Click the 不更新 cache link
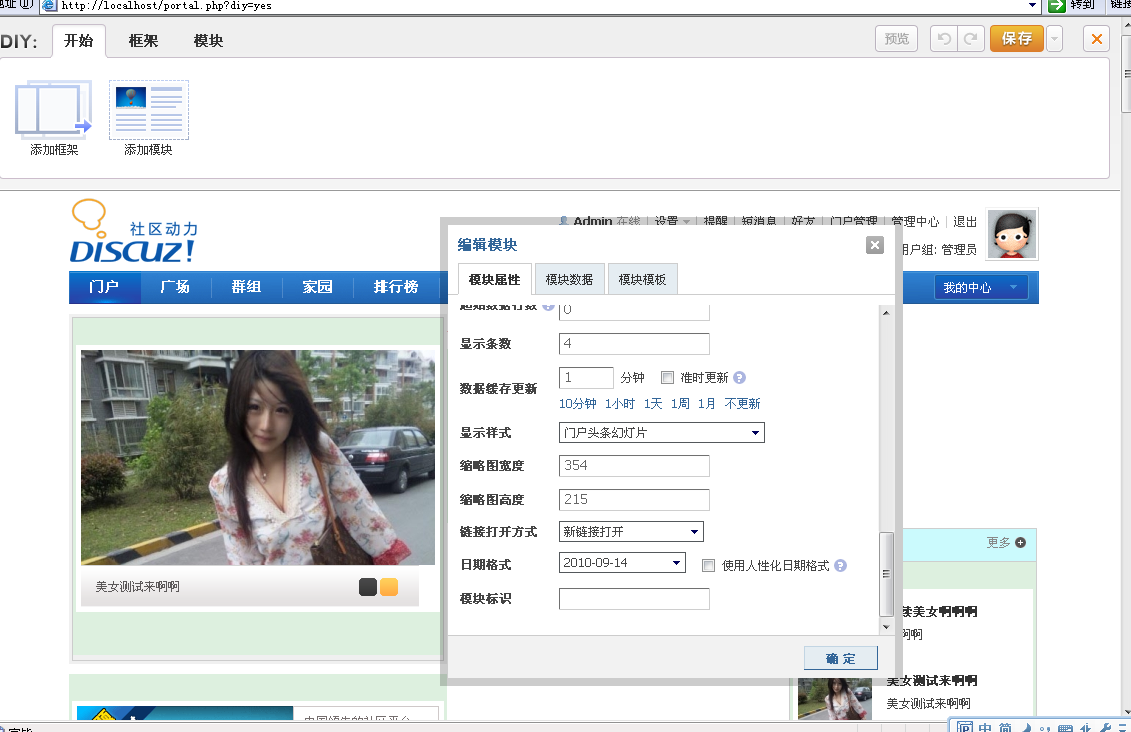1131x732 pixels. click(742, 404)
